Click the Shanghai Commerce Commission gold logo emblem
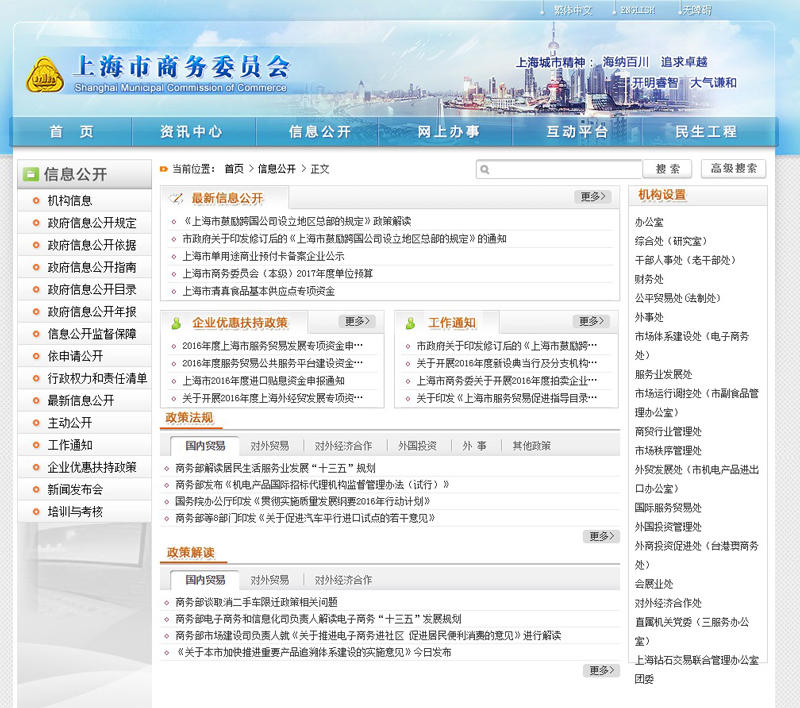This screenshot has width=800, height=708. tap(45, 75)
